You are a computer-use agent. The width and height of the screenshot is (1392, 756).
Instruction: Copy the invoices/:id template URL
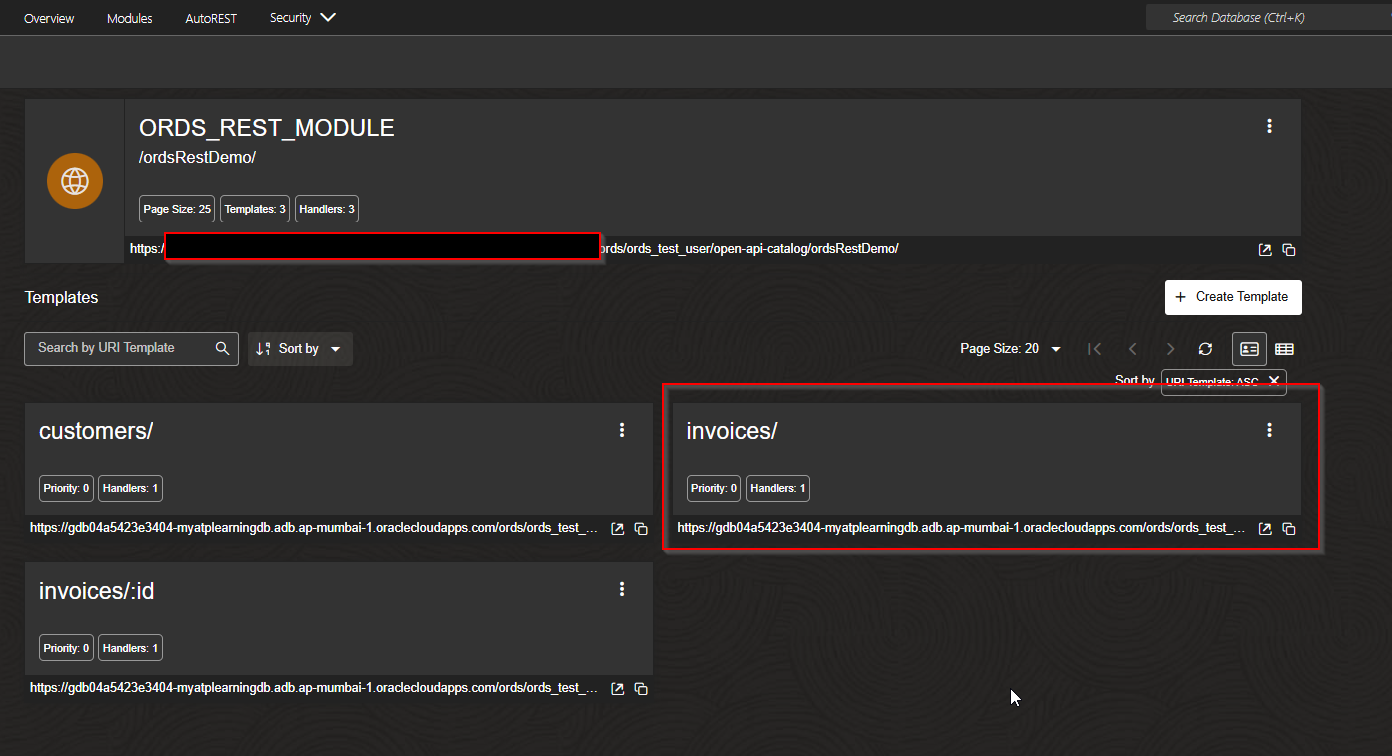[x=641, y=688]
